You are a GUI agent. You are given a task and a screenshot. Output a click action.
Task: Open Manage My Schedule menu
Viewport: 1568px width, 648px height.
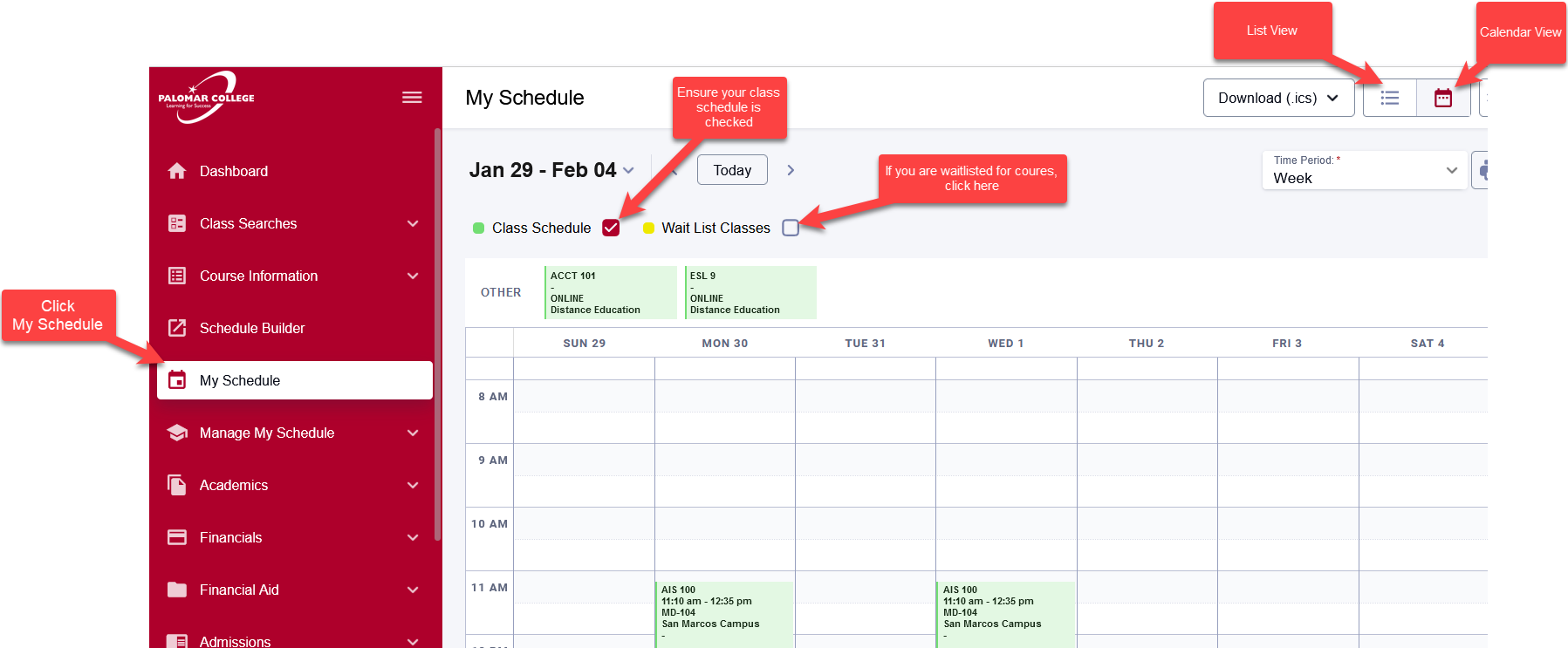(x=294, y=433)
